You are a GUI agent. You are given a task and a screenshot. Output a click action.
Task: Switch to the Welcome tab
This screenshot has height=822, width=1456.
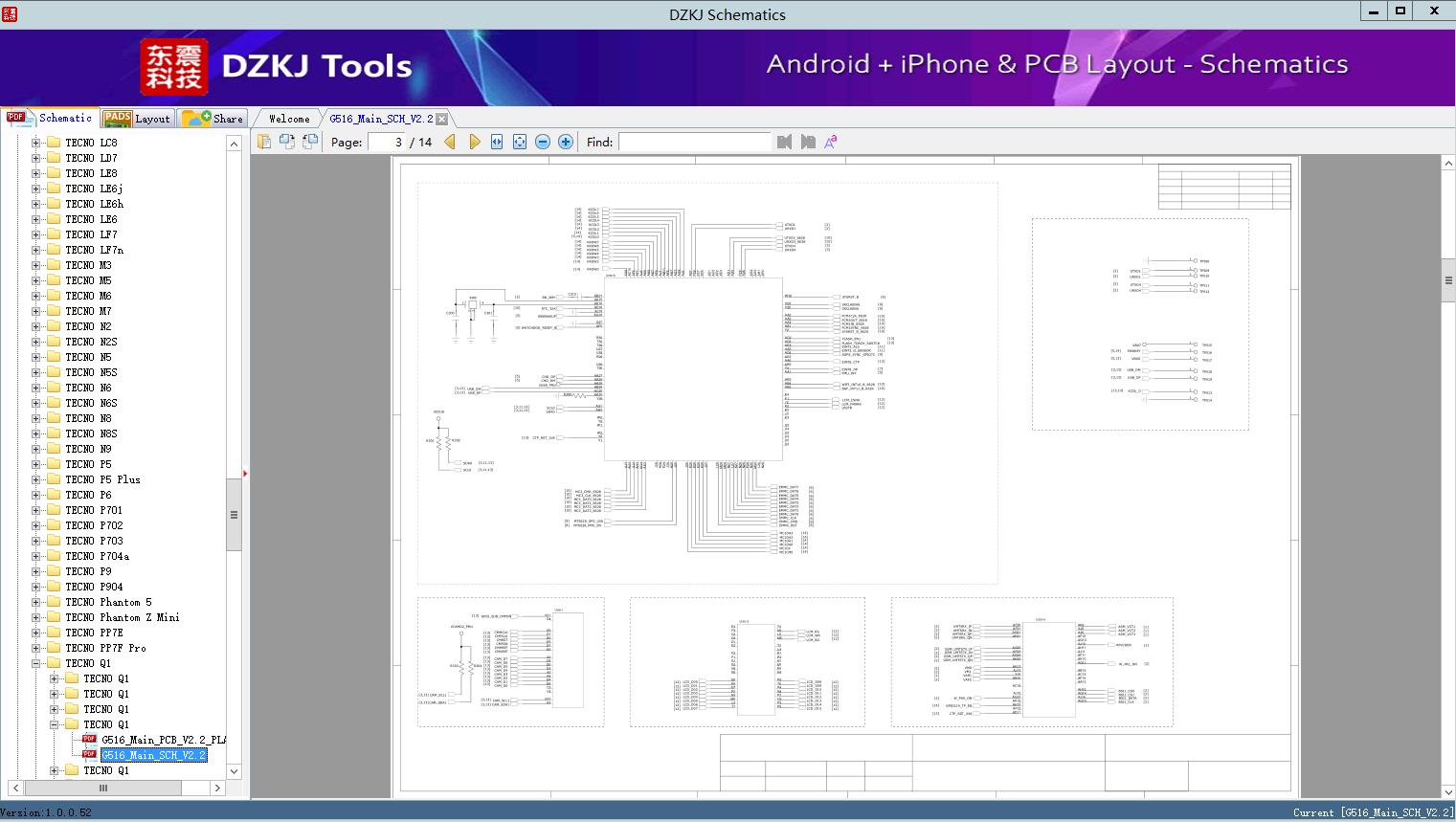pyautogui.click(x=289, y=119)
